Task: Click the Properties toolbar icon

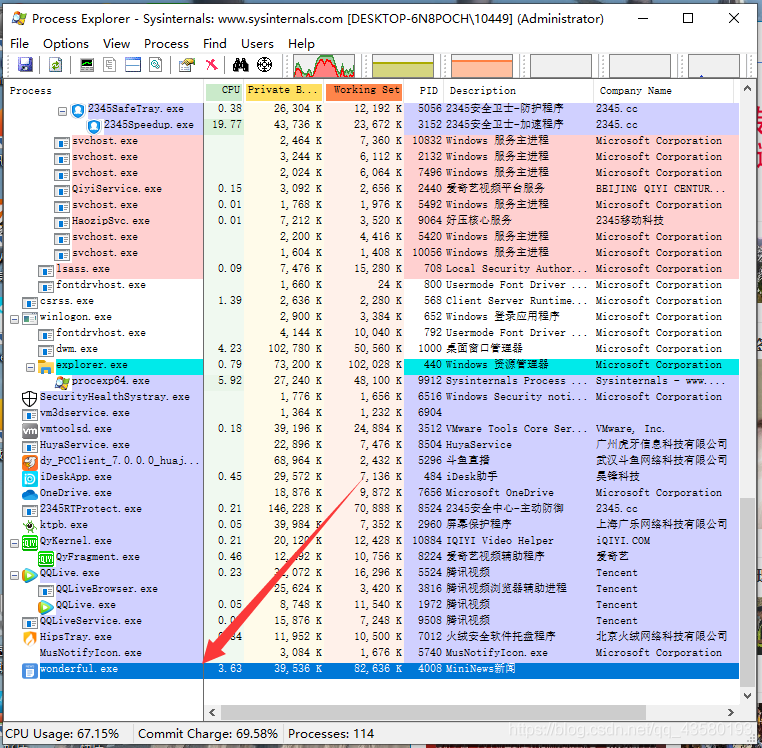Action: (186, 65)
